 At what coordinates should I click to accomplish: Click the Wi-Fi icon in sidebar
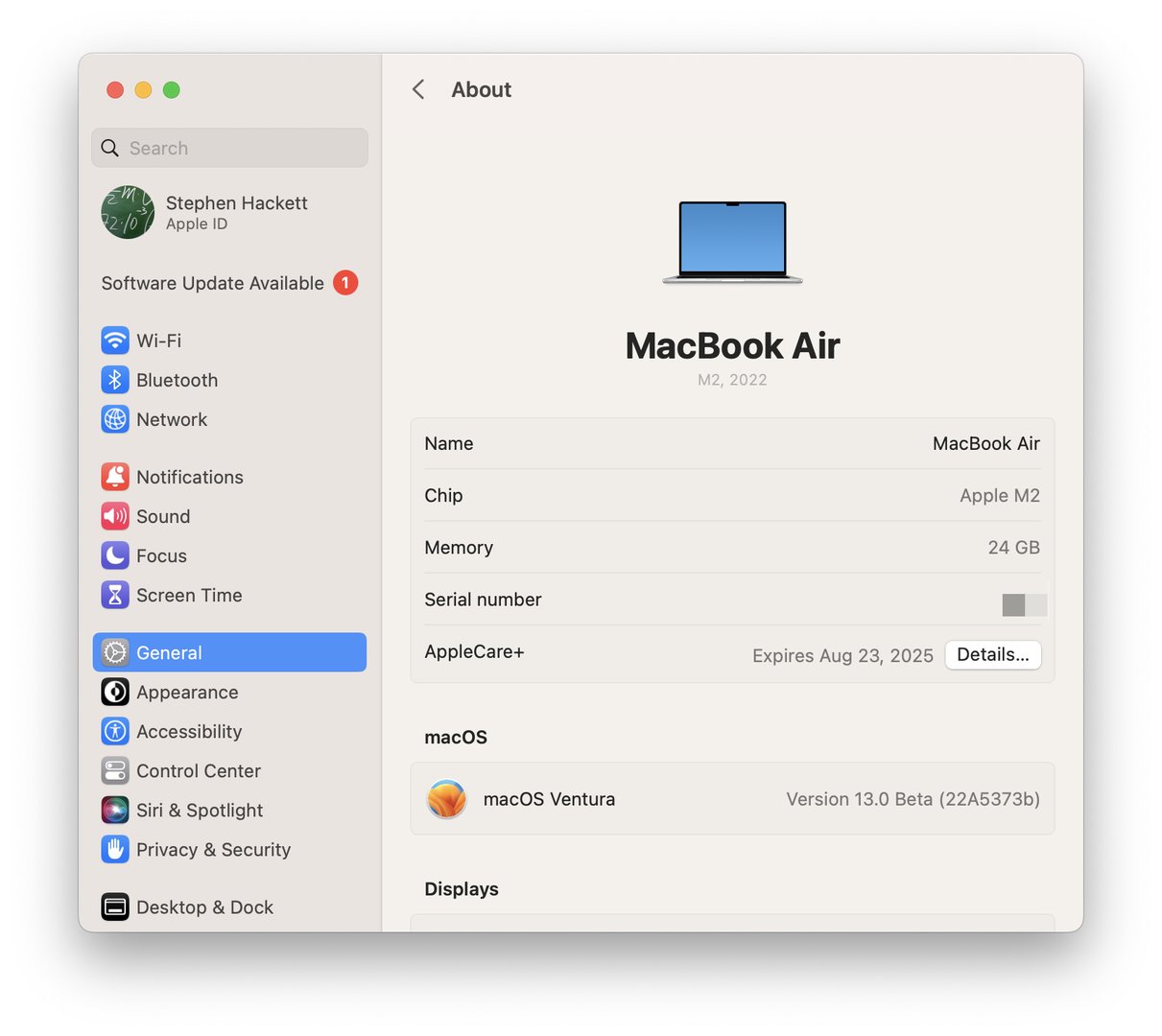[x=115, y=341]
